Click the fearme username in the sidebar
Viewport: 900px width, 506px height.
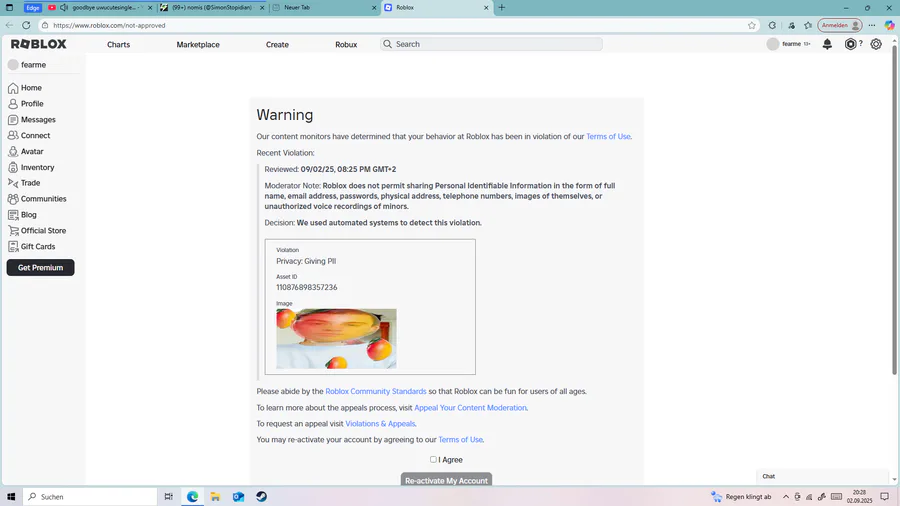click(33, 65)
